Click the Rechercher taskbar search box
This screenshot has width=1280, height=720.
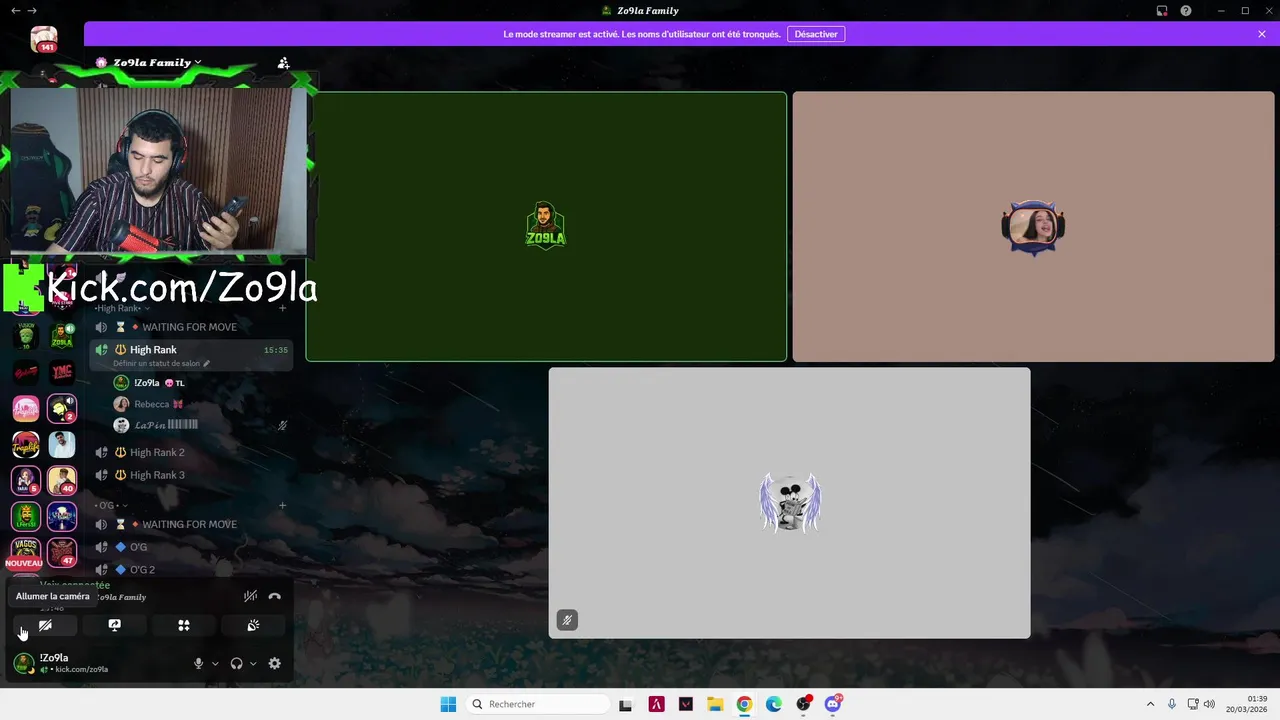tap(538, 704)
